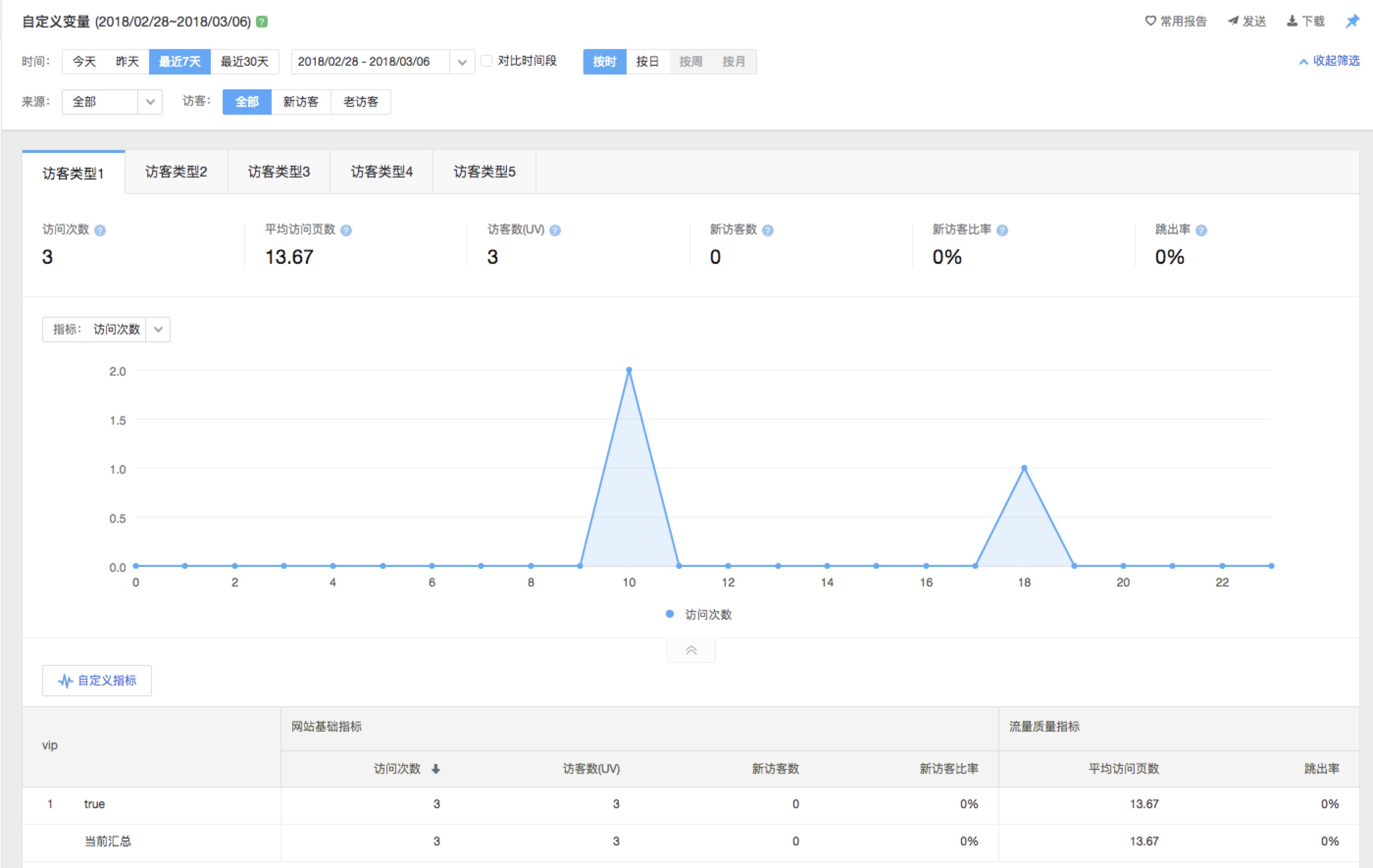Switch time granularity to 按日
Screen dimensions: 1373x868
[x=647, y=62]
